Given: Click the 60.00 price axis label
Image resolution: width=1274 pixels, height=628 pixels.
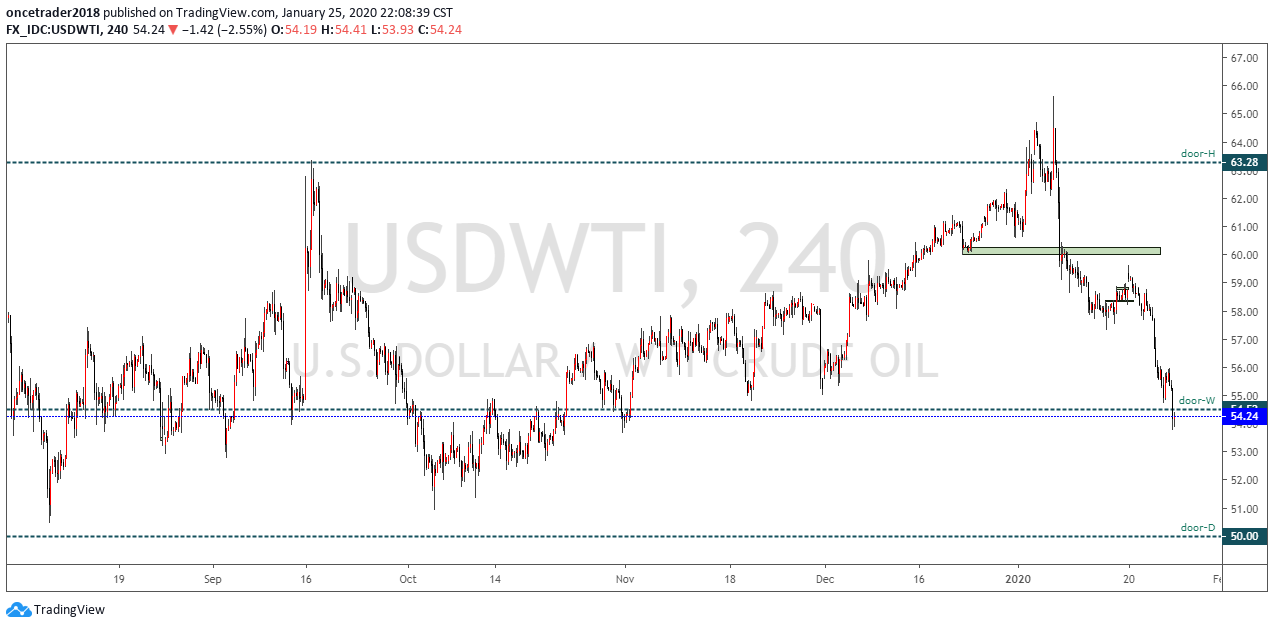Looking at the screenshot, I should 1244,255.
